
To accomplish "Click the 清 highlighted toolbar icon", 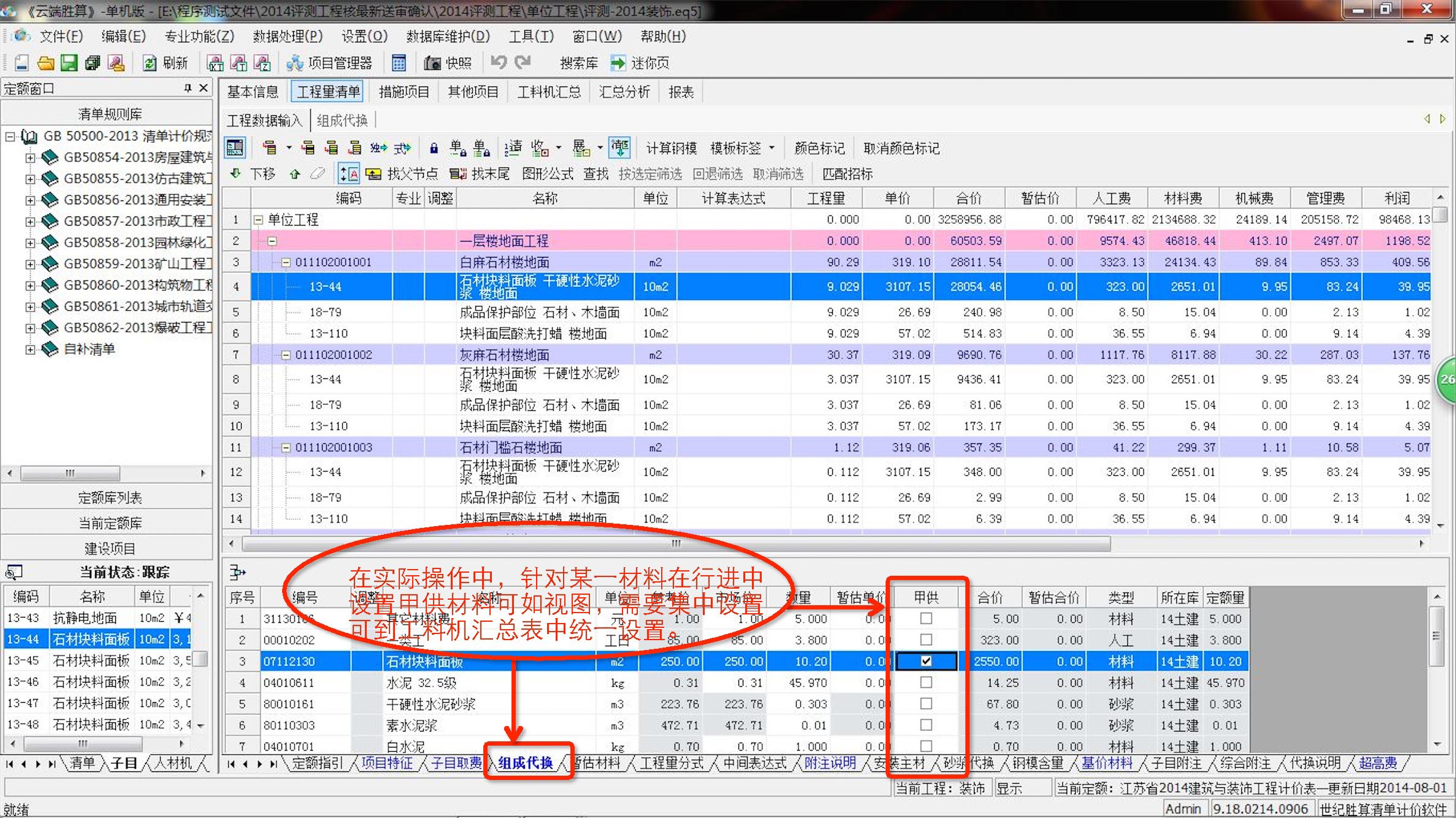I will pyautogui.click(x=619, y=148).
